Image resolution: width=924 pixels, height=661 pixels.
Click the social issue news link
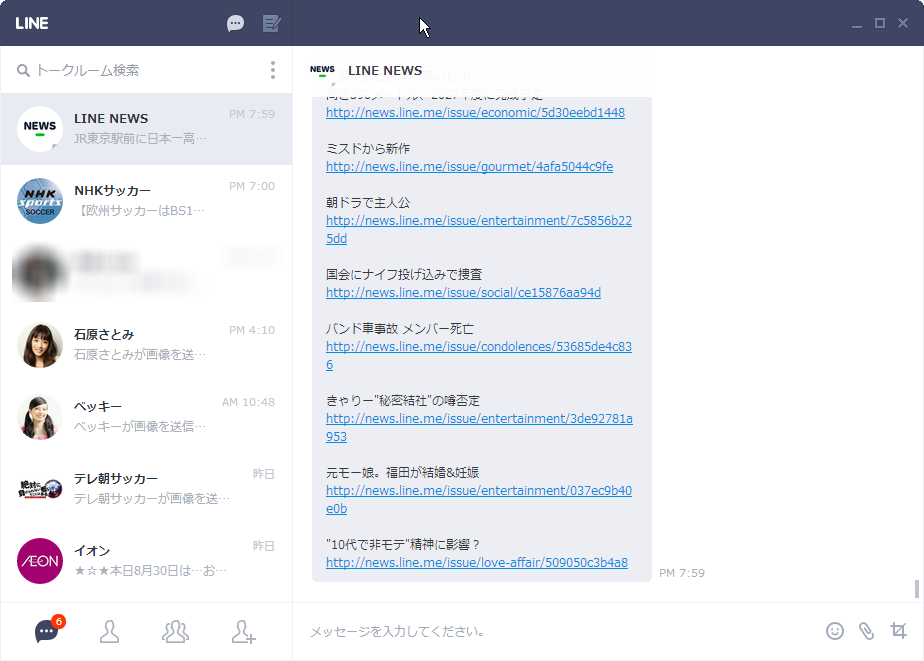[x=463, y=293]
